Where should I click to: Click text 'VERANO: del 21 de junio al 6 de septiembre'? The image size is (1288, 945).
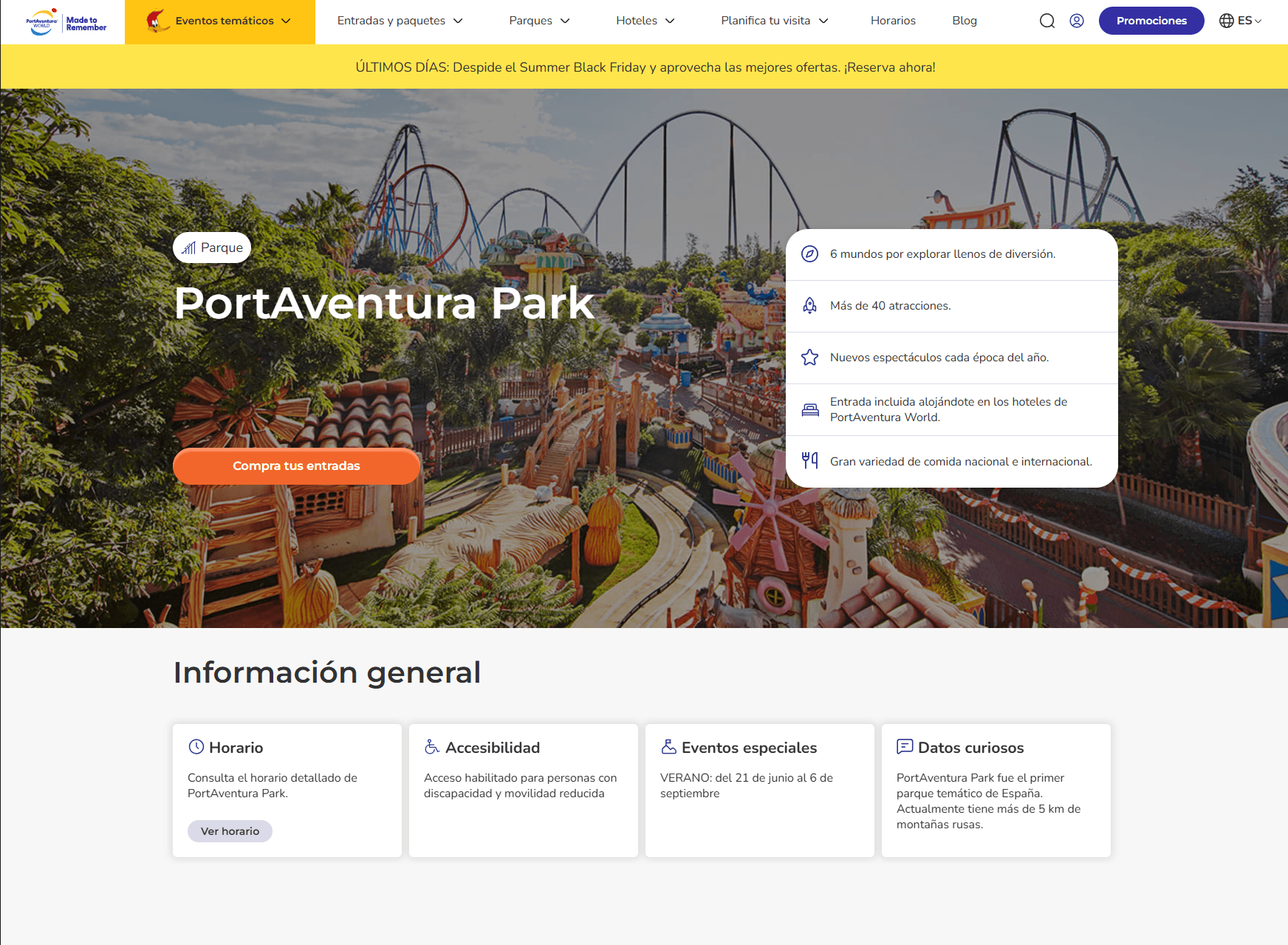[747, 785]
